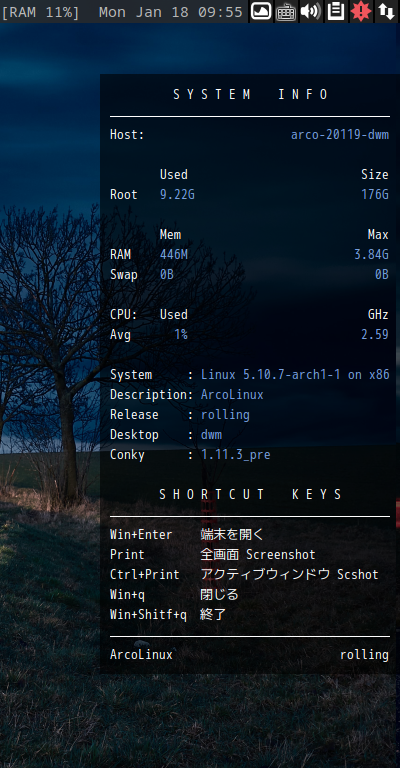
Task: Click the Conky row label
Action: click(127, 455)
